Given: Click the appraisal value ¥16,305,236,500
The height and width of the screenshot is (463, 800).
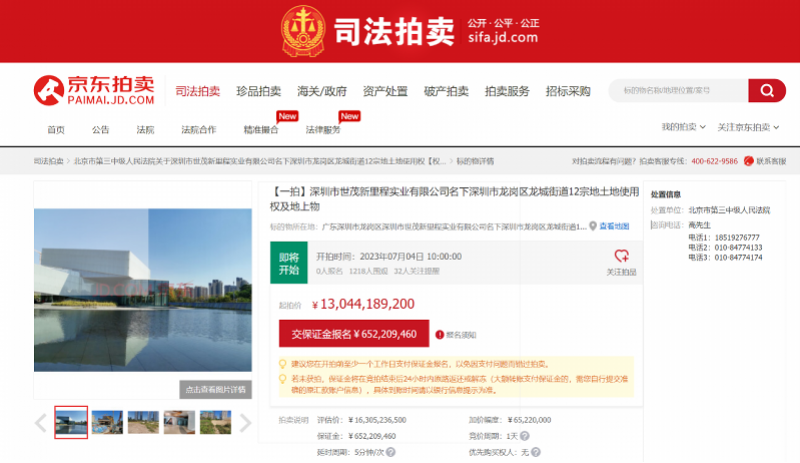Looking at the screenshot, I should tap(377, 420).
